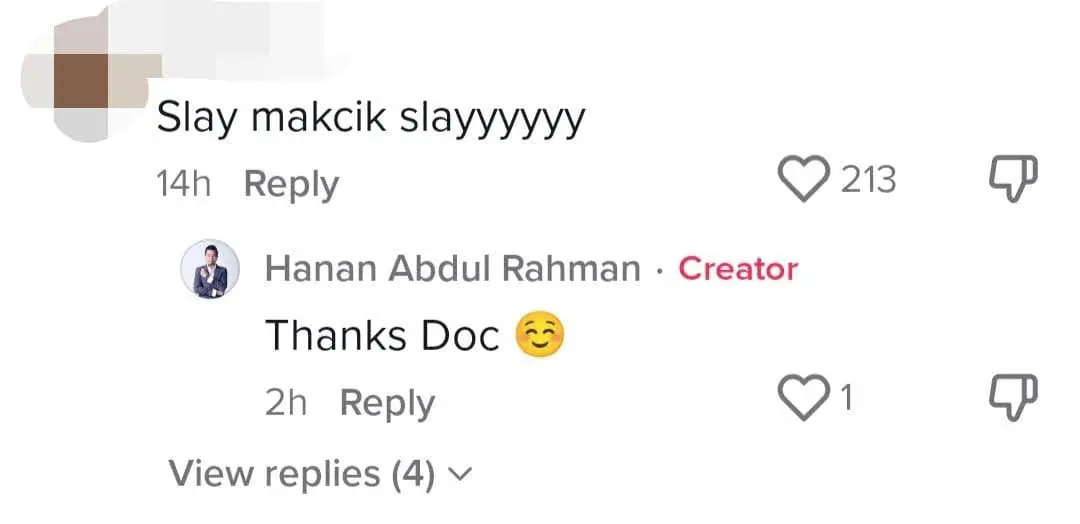Select the "Thanks Doc" reply text

click(381, 337)
